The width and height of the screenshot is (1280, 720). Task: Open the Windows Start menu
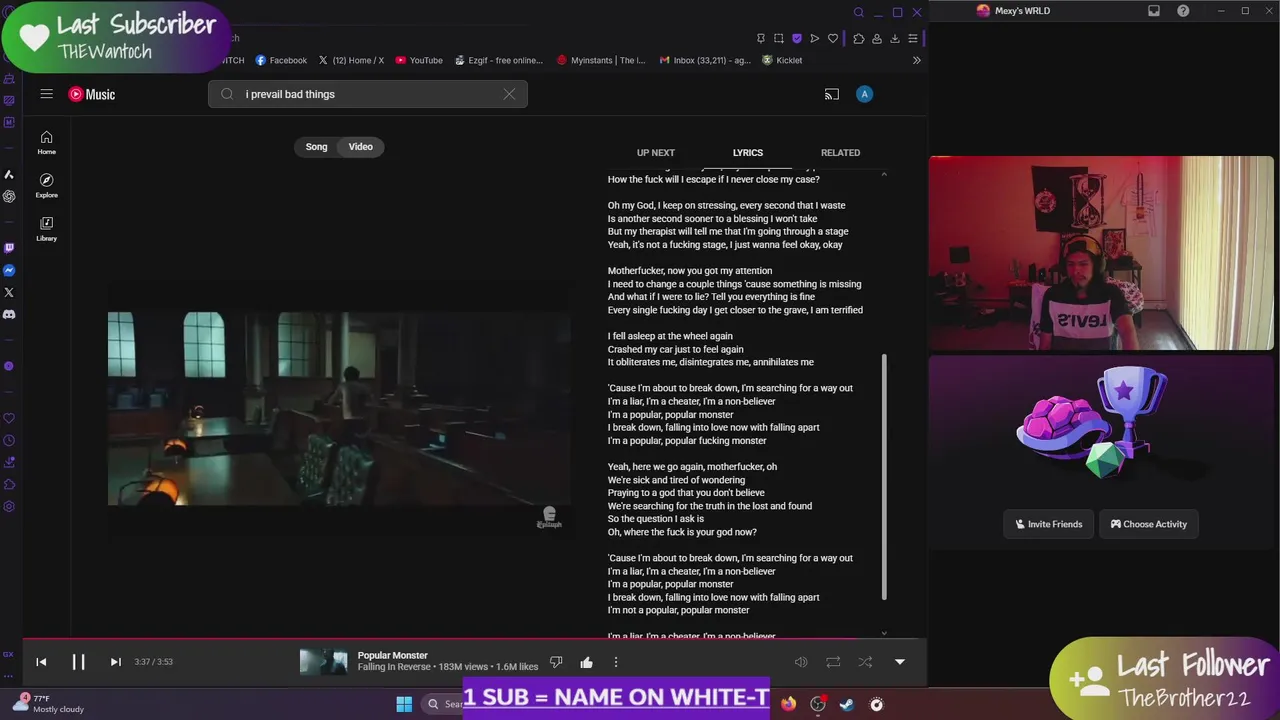click(x=404, y=704)
